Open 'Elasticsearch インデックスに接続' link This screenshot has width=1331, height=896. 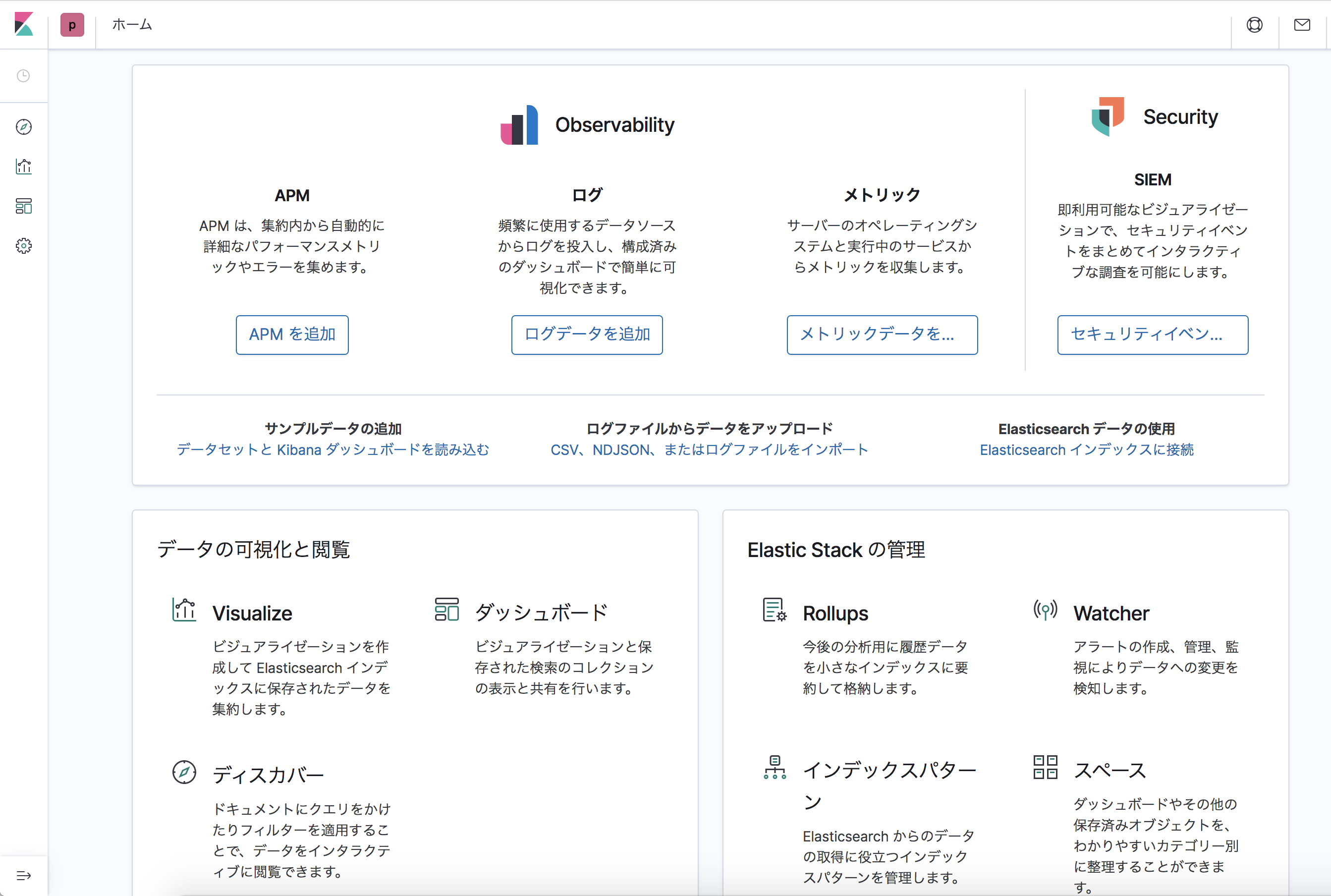1087,449
